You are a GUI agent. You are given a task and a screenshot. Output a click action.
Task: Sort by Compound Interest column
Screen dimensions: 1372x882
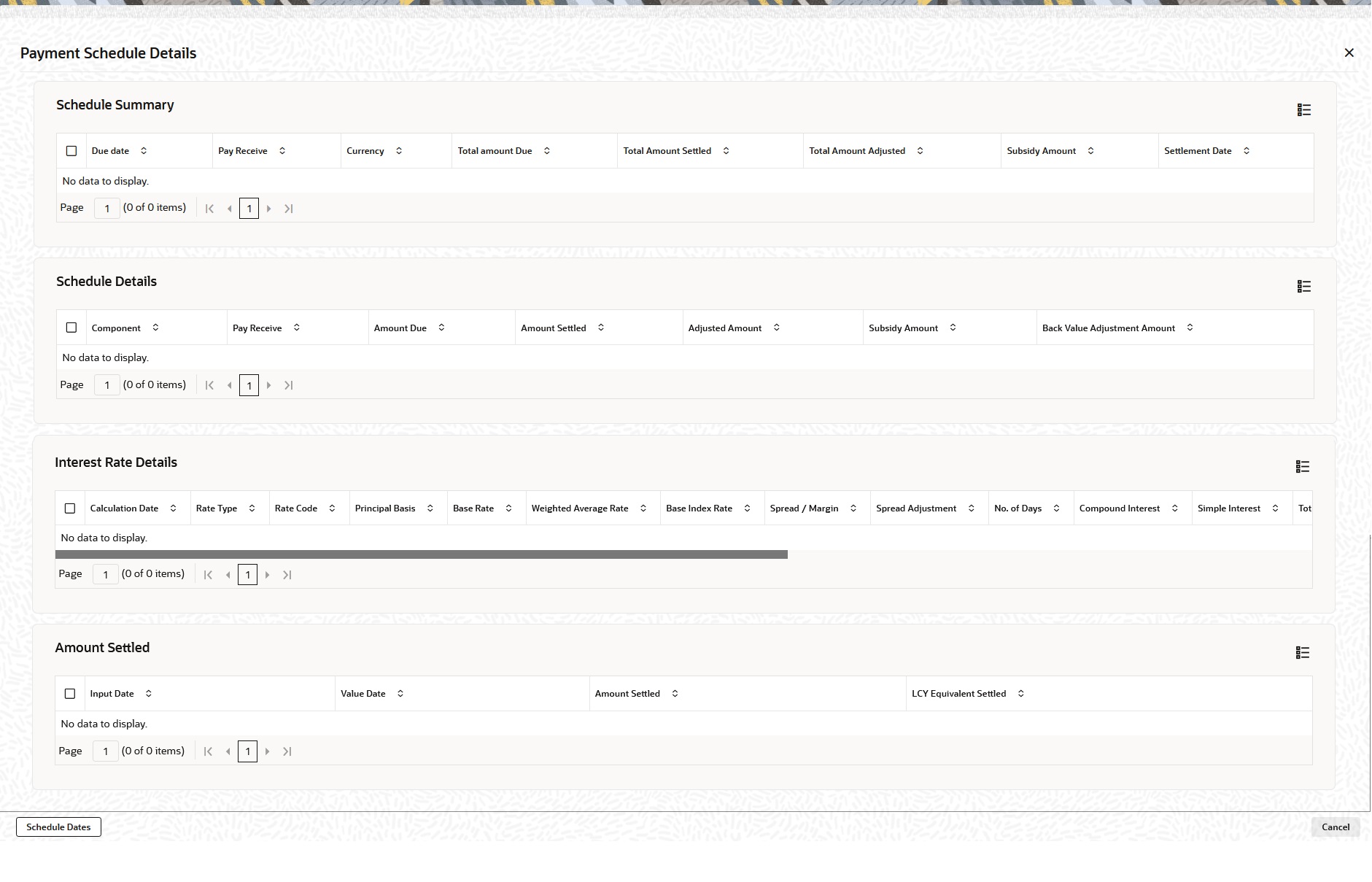(x=1175, y=508)
